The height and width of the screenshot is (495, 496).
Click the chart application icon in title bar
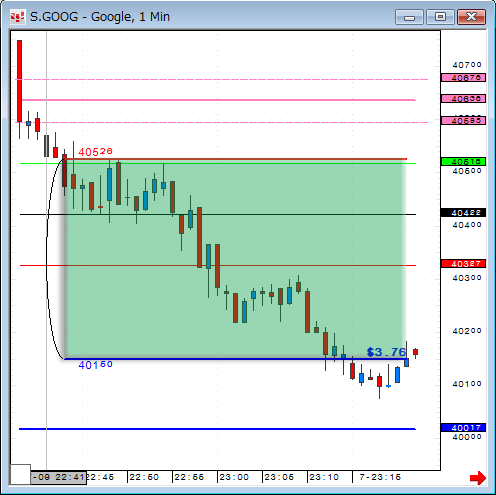tap(17, 17)
